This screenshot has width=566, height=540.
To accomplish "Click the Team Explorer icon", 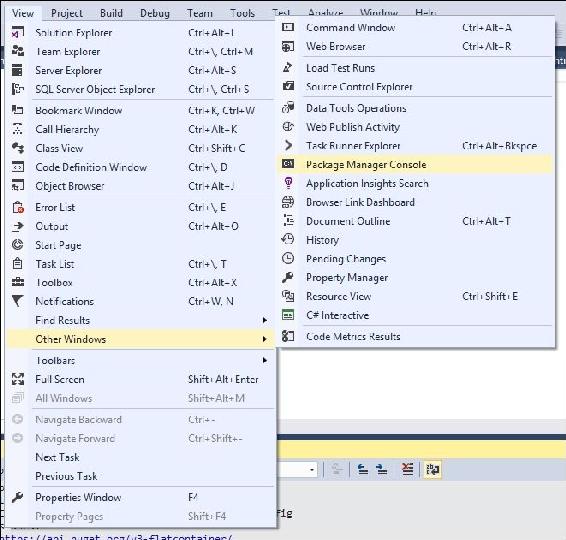I will tap(18, 51).
